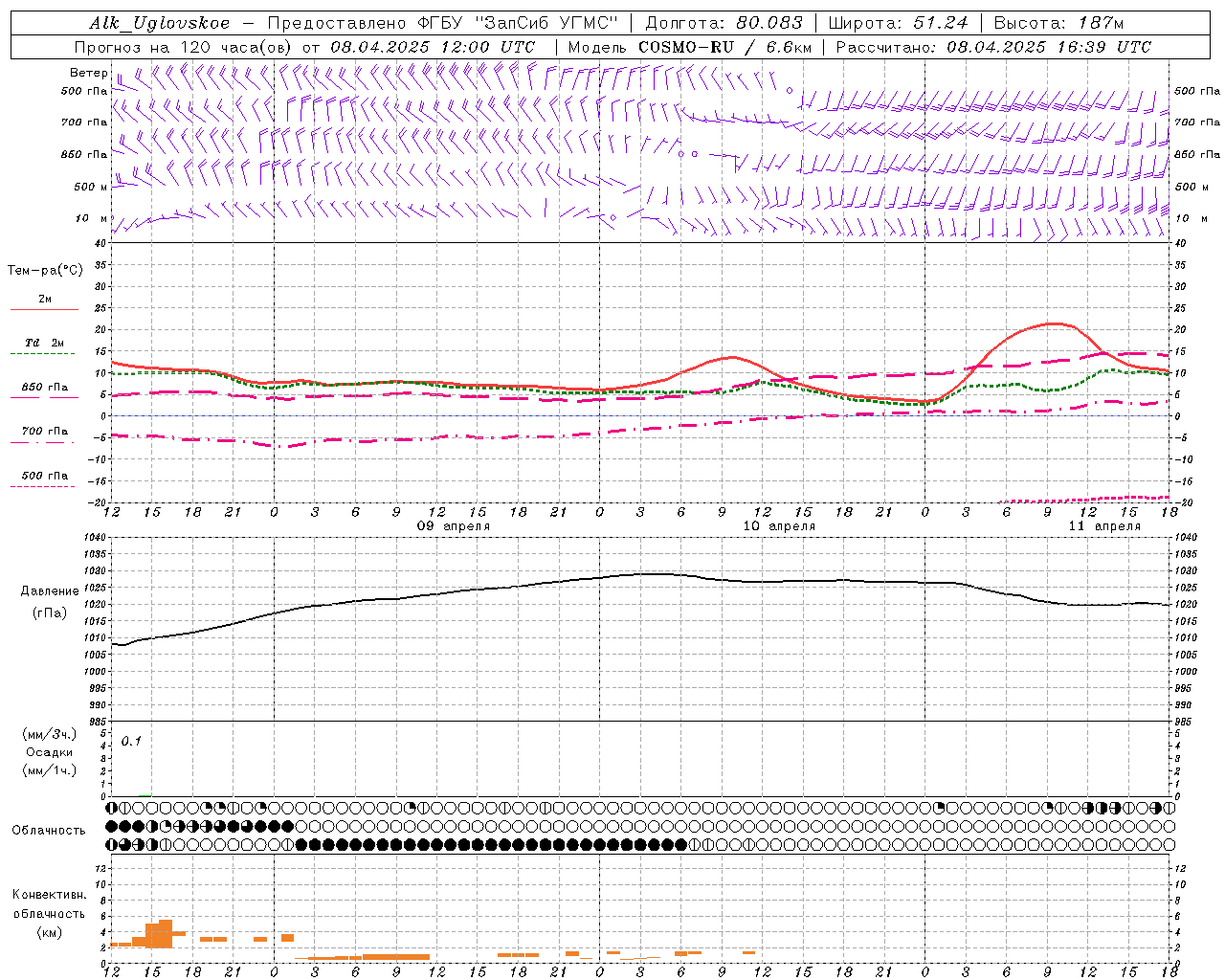Image resolution: width=1225 pixels, height=980 pixels.
Task: Click the (мм/1ч.) precipitation unit label
Action: click(x=49, y=770)
